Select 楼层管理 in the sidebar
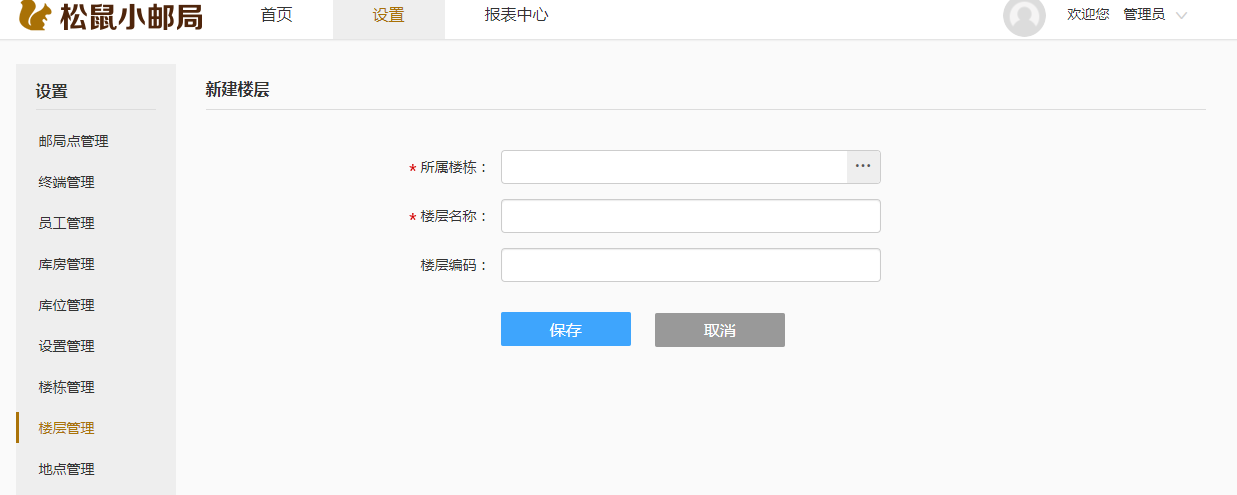Image resolution: width=1237 pixels, height=495 pixels. (66, 428)
